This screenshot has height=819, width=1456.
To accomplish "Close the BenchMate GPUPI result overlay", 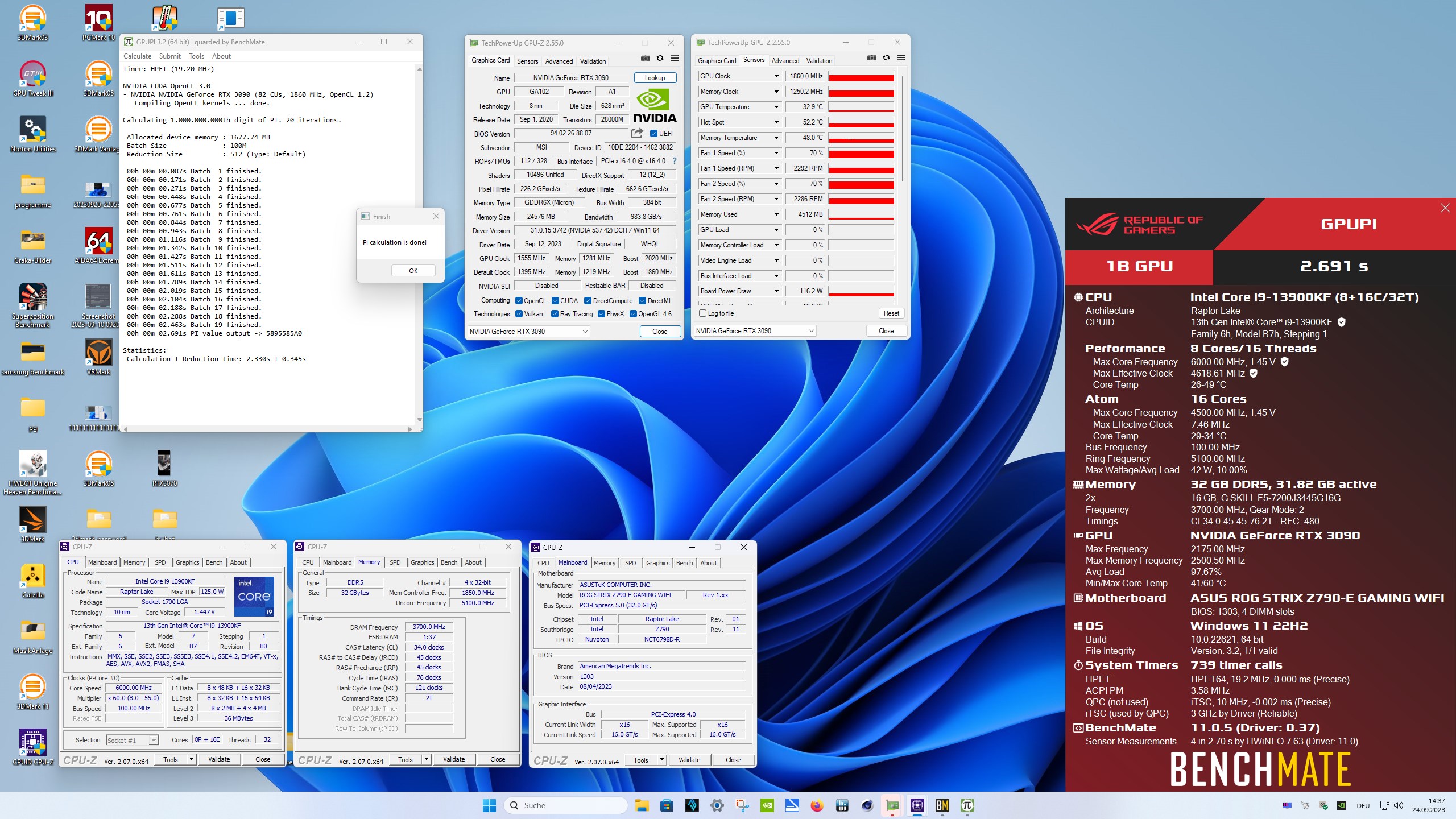I will pyautogui.click(x=1445, y=208).
